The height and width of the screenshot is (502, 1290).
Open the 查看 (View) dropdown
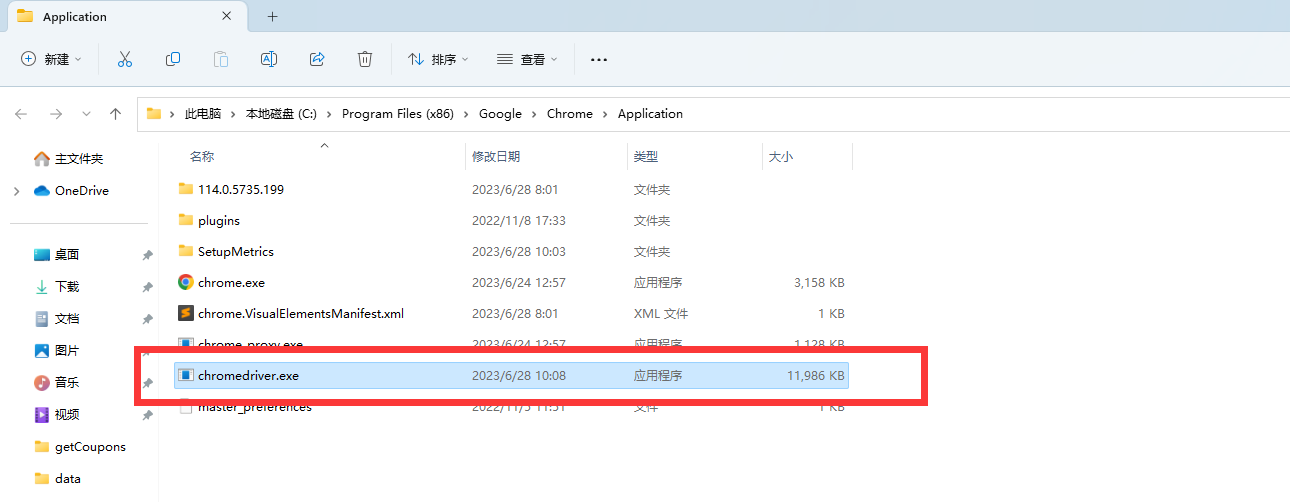(x=527, y=60)
